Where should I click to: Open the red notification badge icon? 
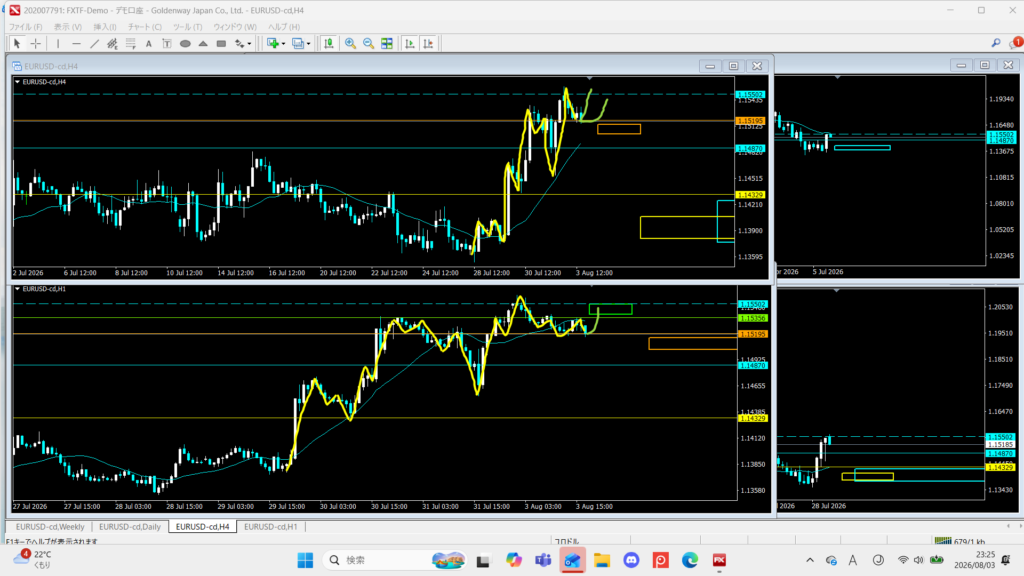(1016, 43)
